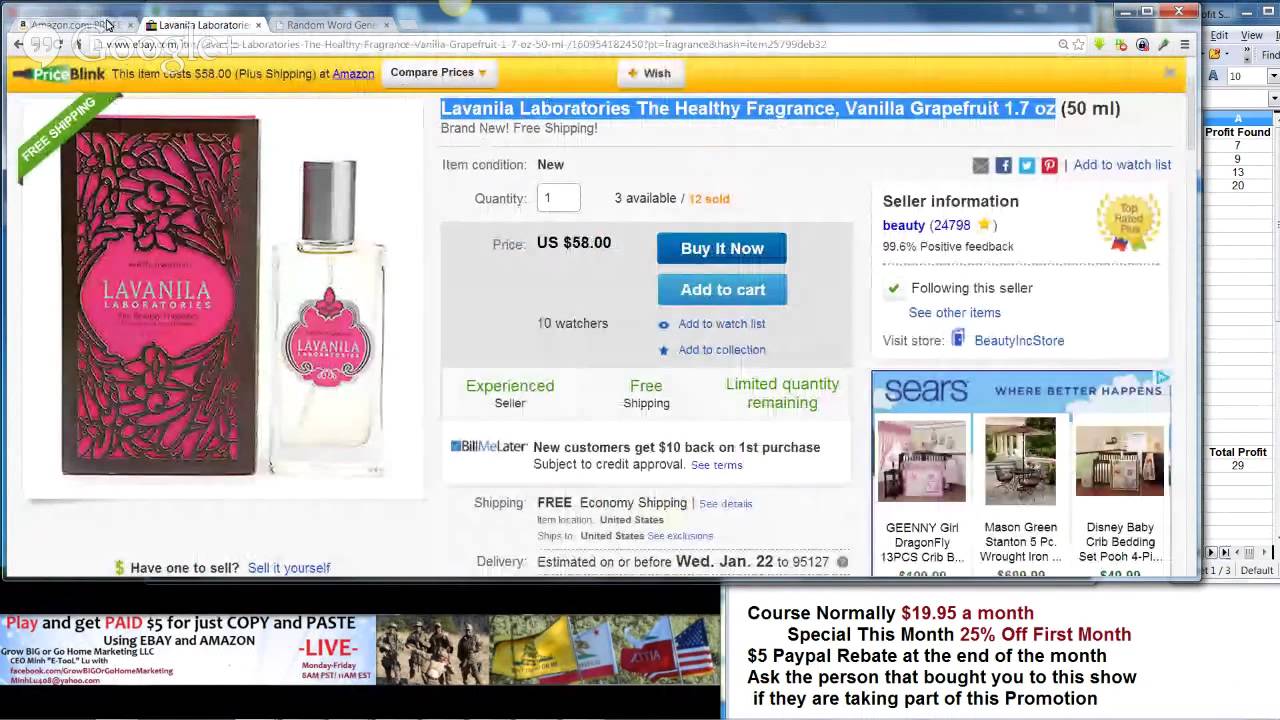Click Add to watch list beside the share icons
Viewport: 1280px width, 720px height.
[x=1122, y=165]
